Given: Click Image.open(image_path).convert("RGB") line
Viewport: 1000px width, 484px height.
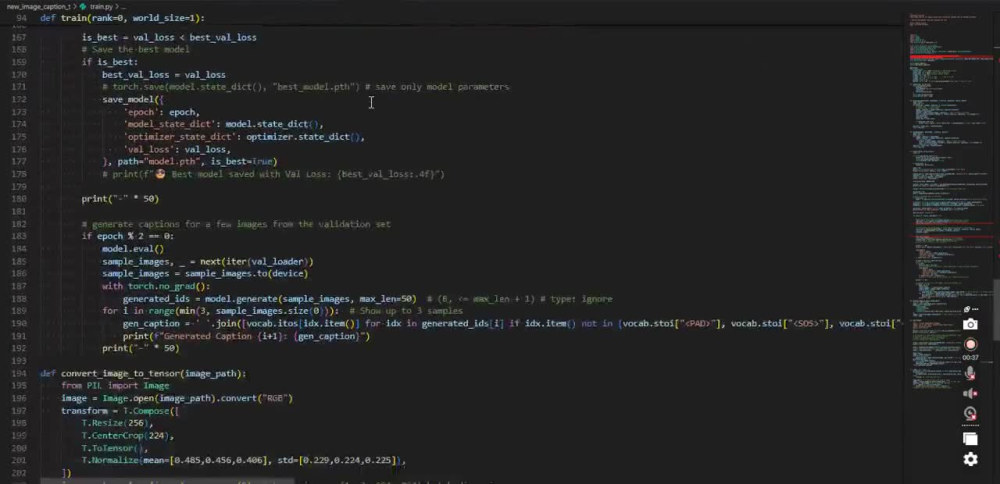Looking at the screenshot, I should (177, 398).
